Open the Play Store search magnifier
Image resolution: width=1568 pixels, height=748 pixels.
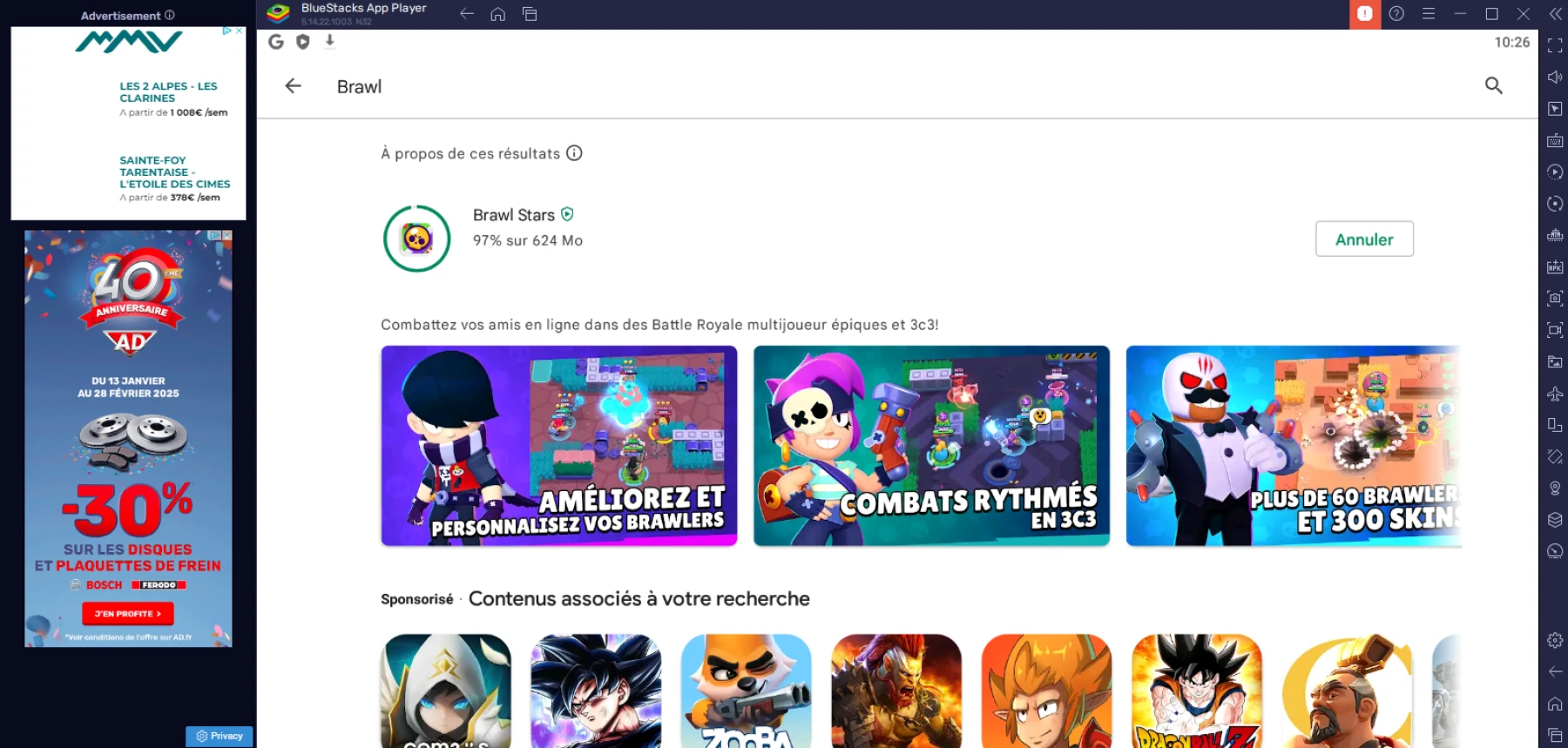1494,85
